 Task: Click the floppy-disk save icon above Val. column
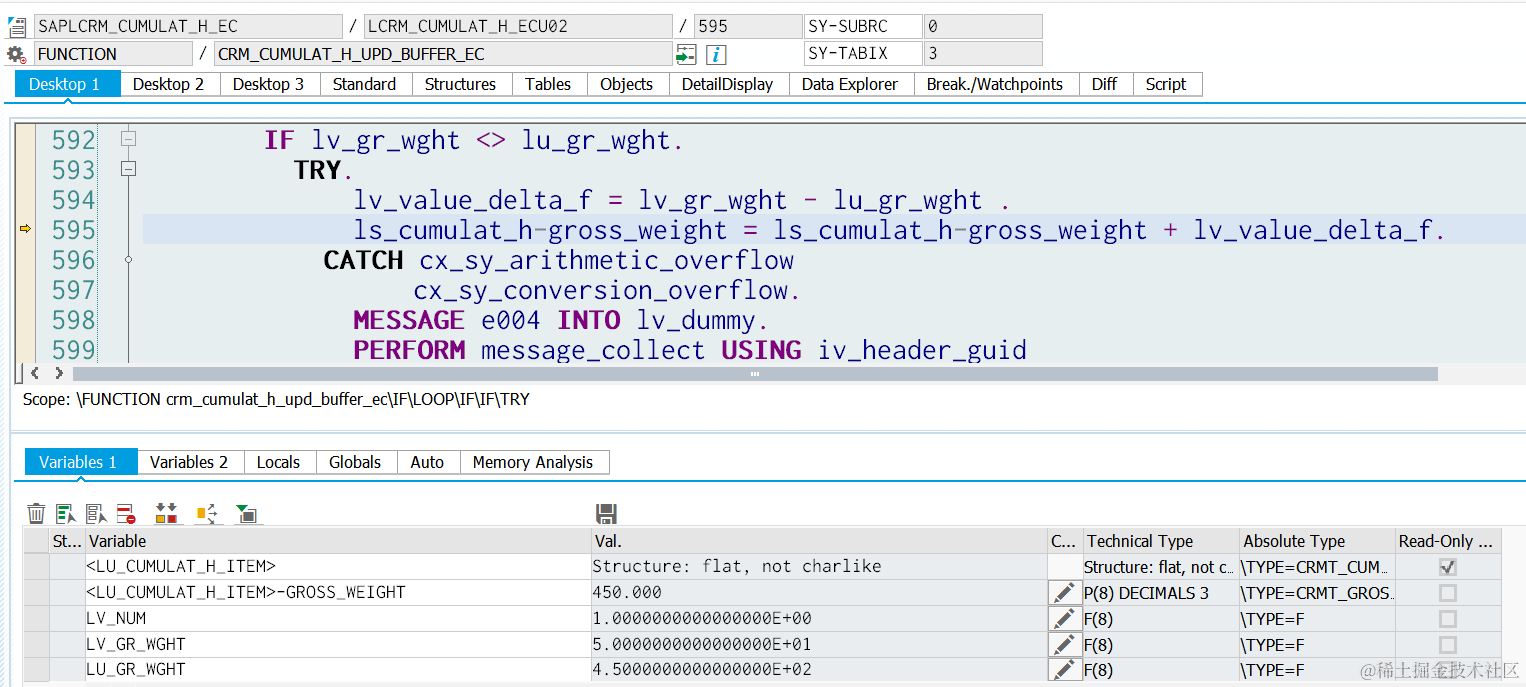(x=606, y=514)
